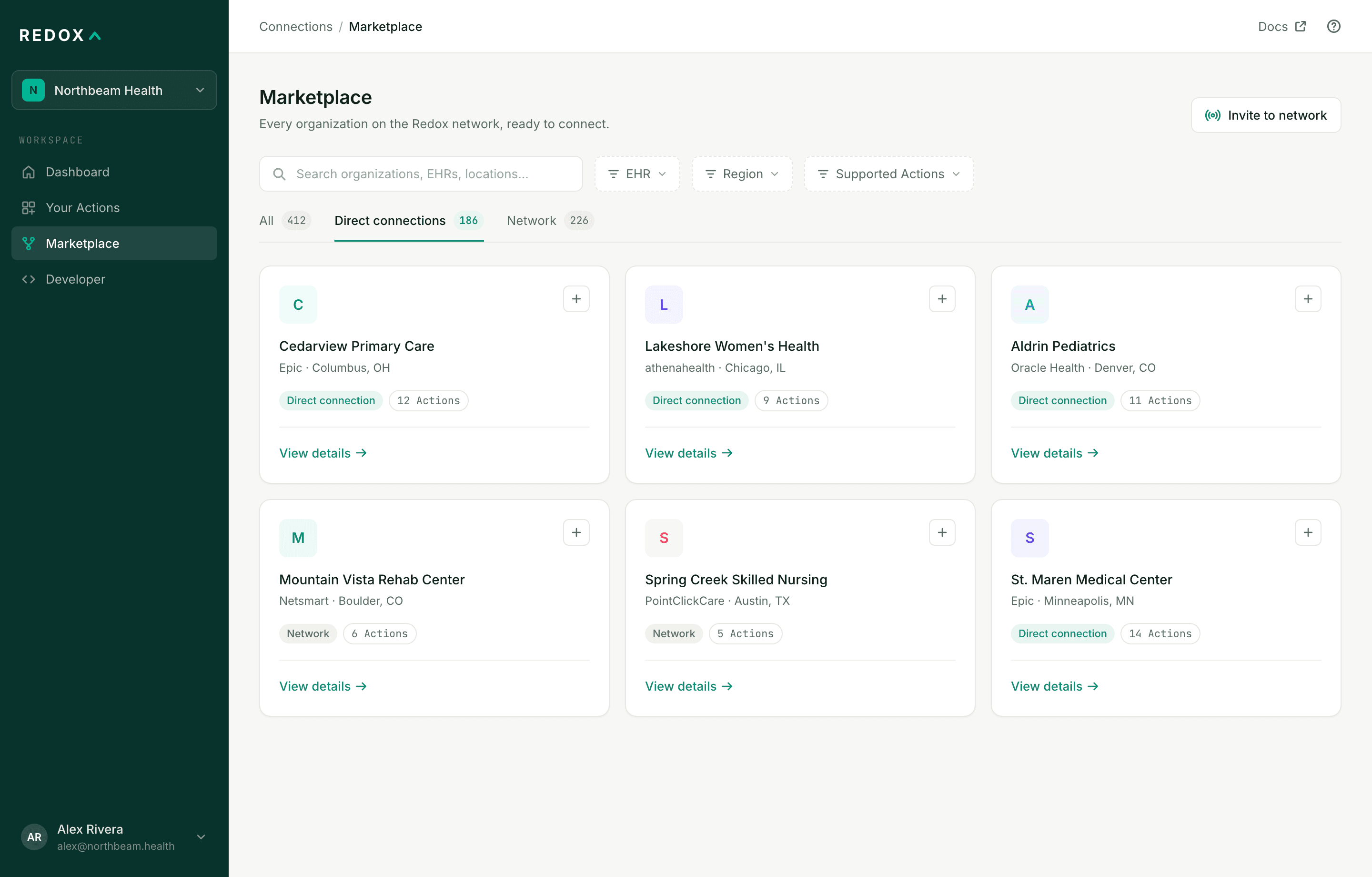Click Direct connection tag on St. Maren card
This screenshot has width=1372, height=877.
point(1062,633)
